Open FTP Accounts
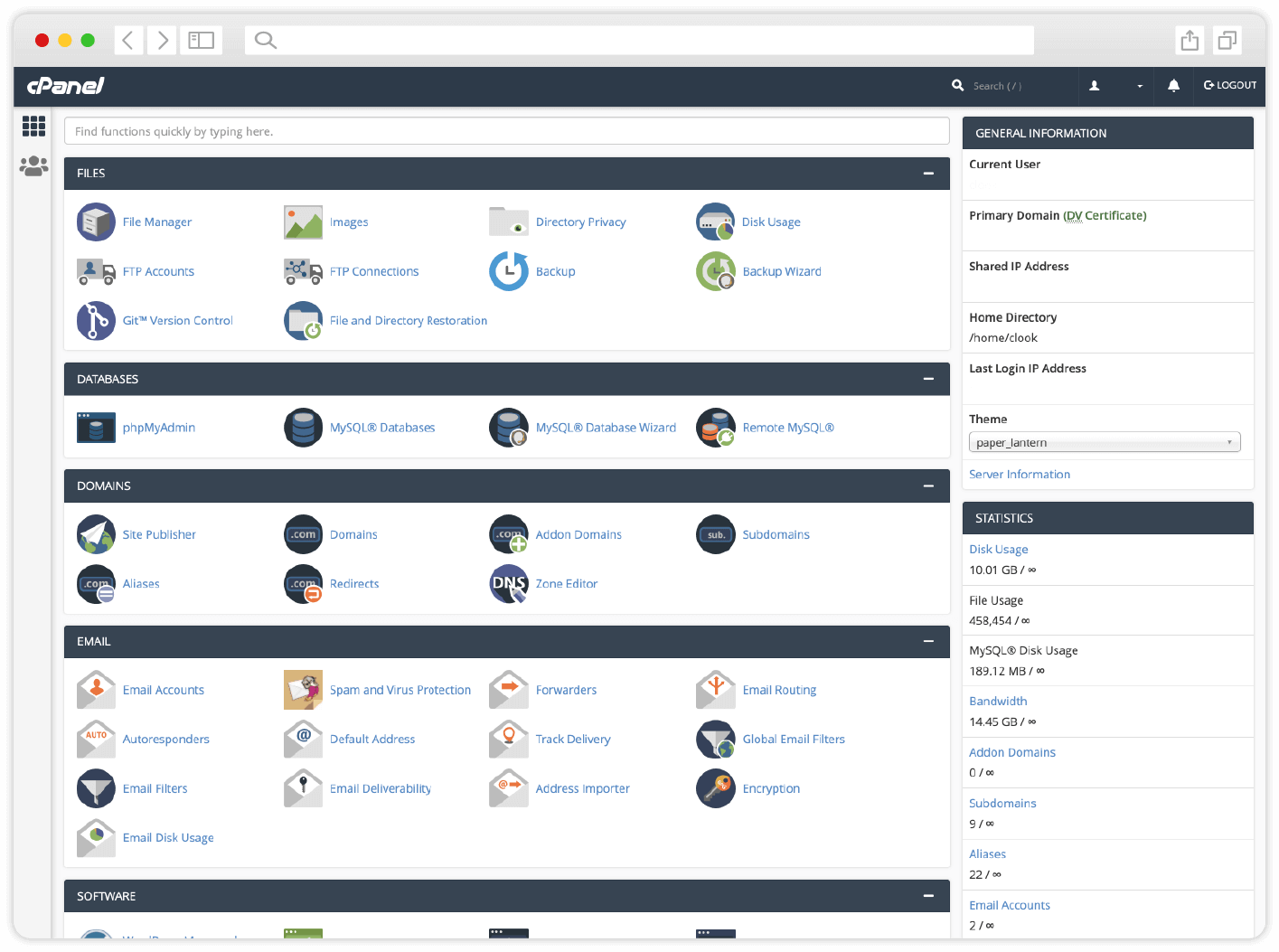The image size is (1279, 952). [x=96, y=271]
